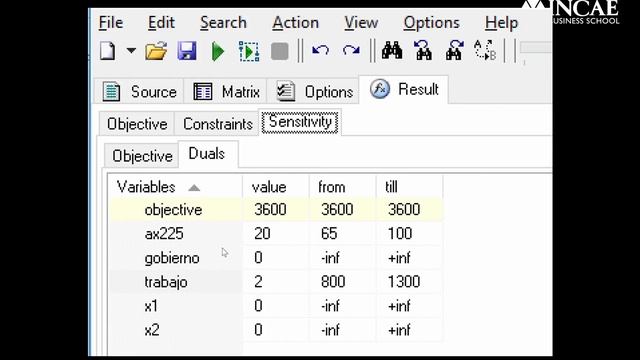Click the Replace A to B icon
The height and width of the screenshot is (360, 640).
pos(485,51)
